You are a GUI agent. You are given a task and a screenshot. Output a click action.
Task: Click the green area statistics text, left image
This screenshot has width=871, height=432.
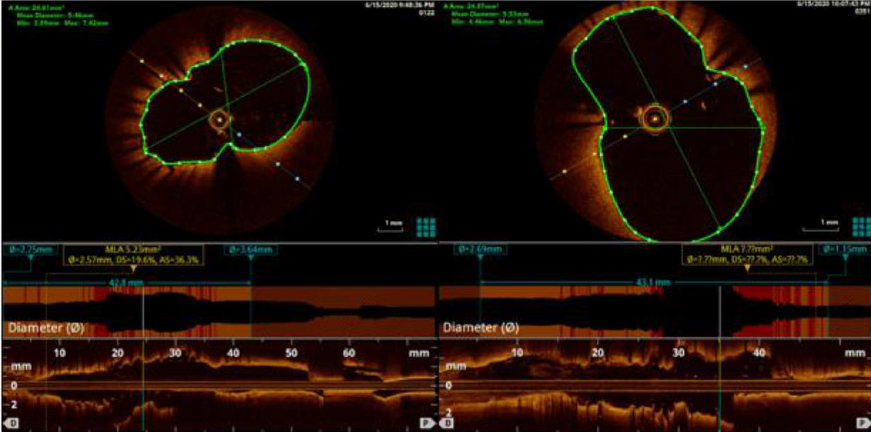57,15
